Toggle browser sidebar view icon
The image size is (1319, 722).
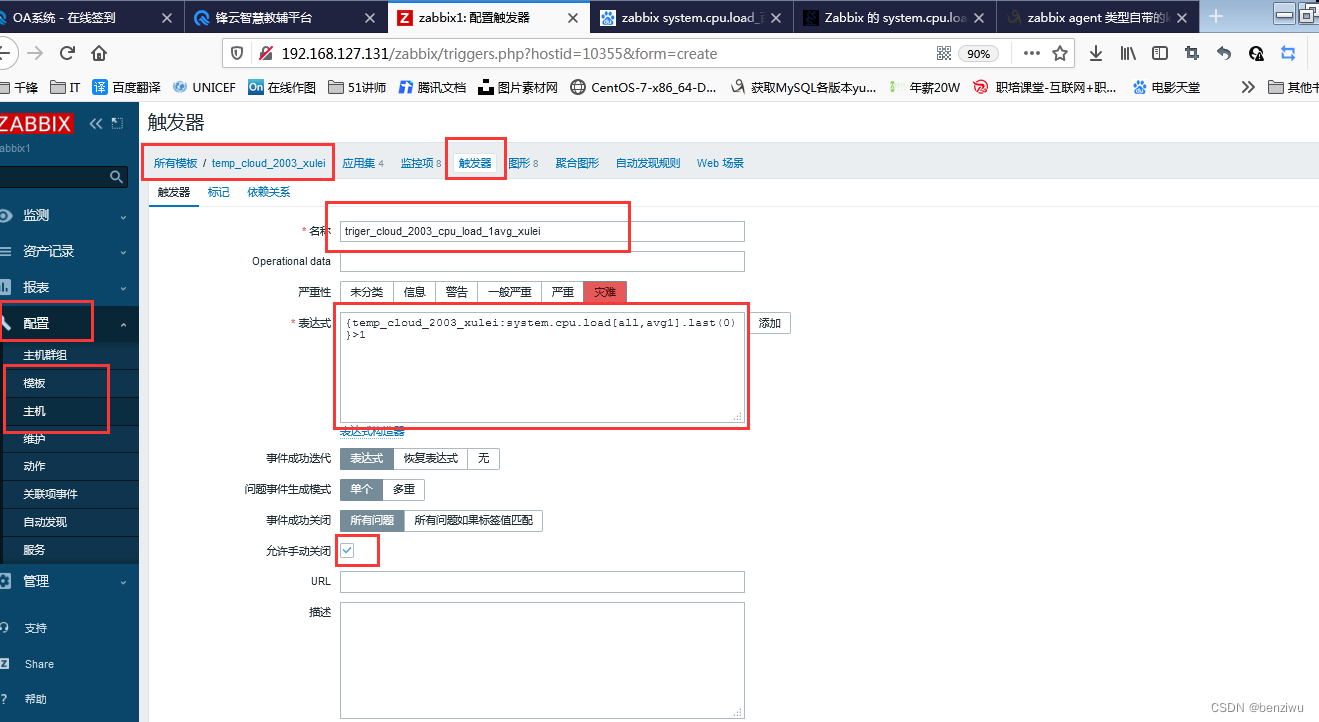pyautogui.click(x=1160, y=53)
